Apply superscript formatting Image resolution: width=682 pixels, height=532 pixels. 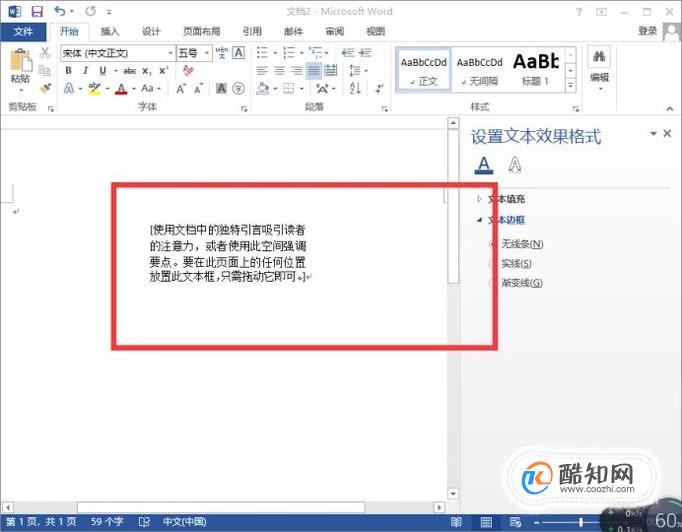point(164,70)
